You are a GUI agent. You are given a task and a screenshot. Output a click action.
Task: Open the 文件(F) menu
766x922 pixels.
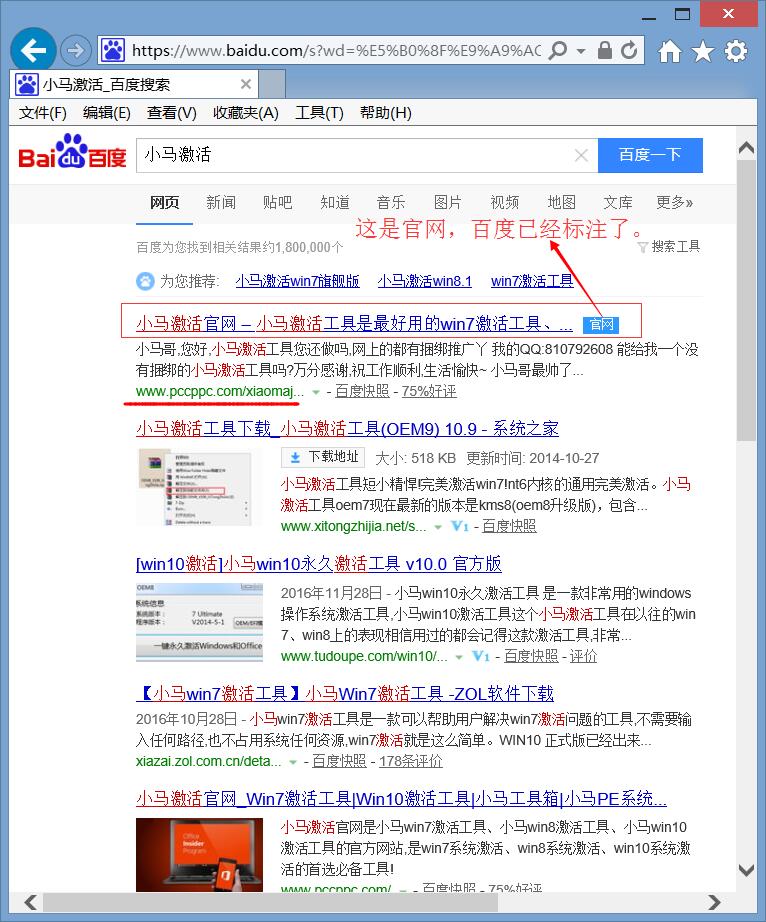(x=42, y=112)
